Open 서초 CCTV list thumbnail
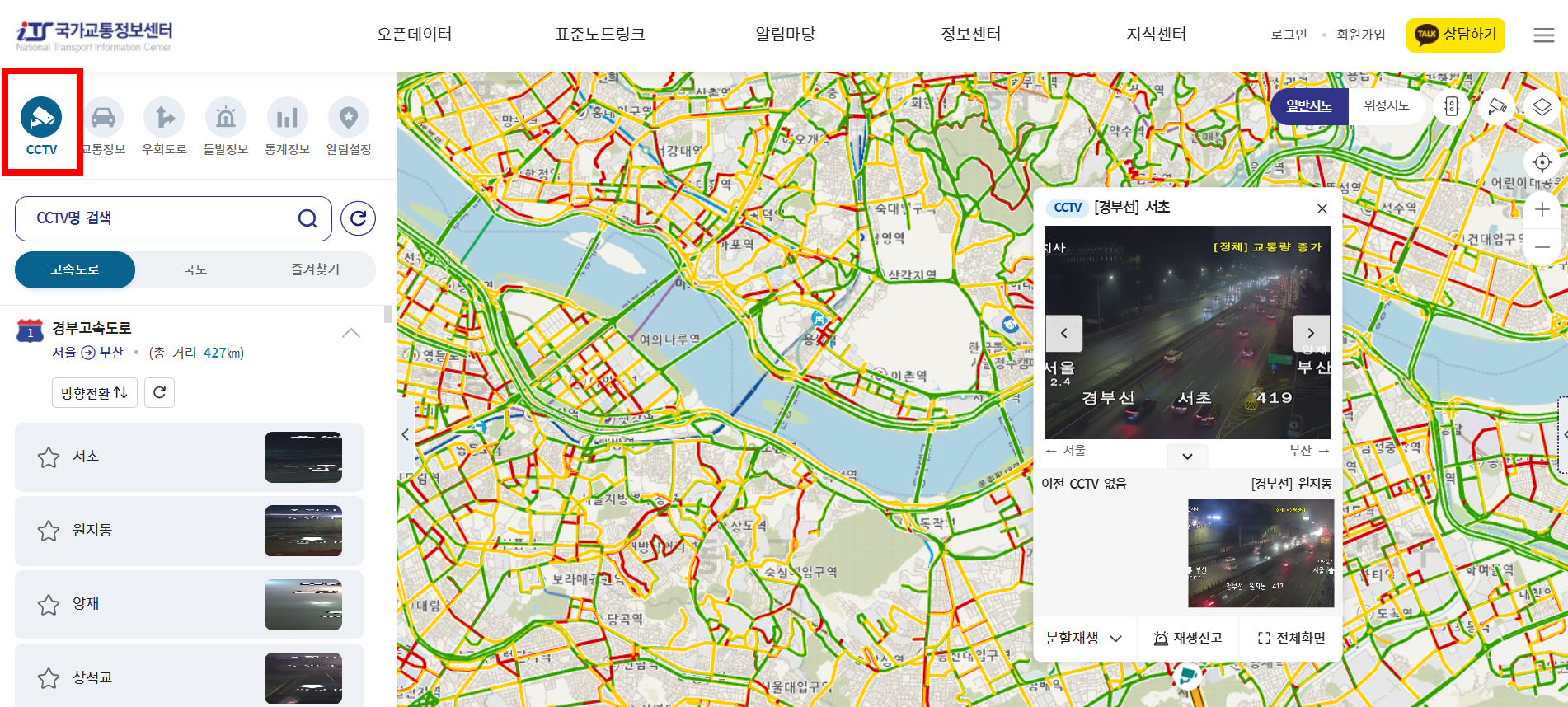The width and height of the screenshot is (1568, 707). [303, 457]
